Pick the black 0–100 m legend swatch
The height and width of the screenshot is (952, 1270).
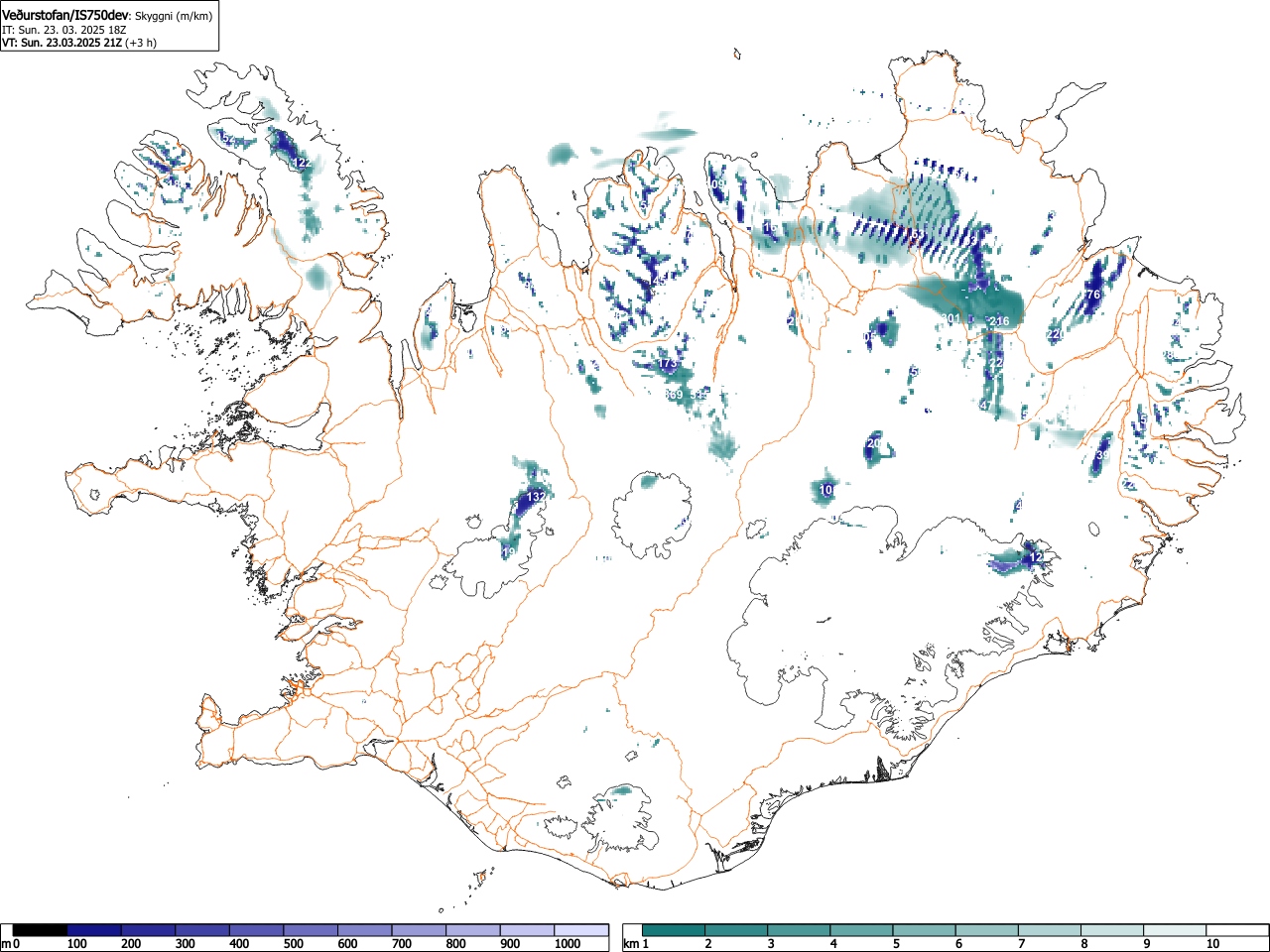[40, 930]
